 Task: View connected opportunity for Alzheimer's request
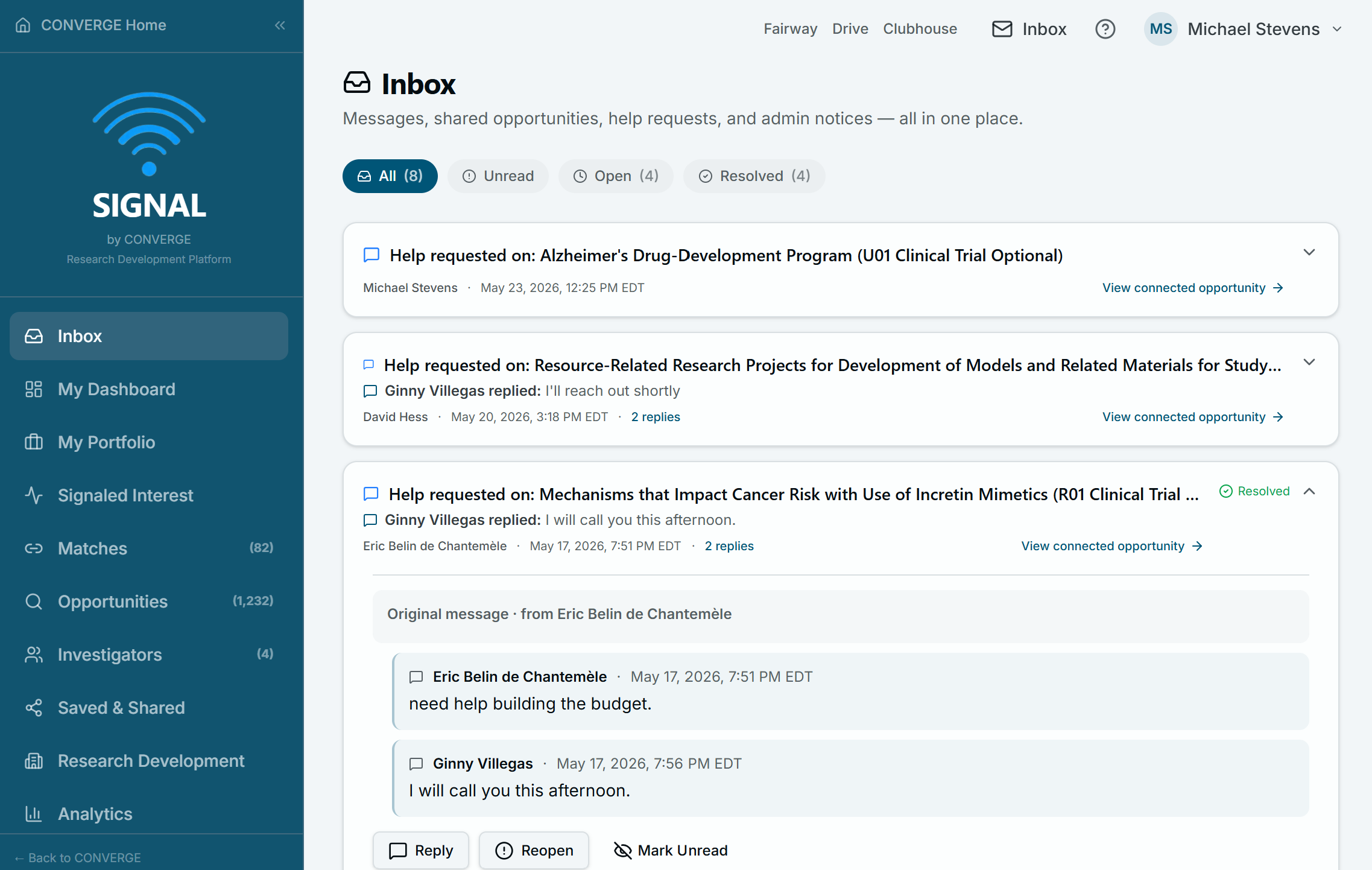[x=1193, y=288]
